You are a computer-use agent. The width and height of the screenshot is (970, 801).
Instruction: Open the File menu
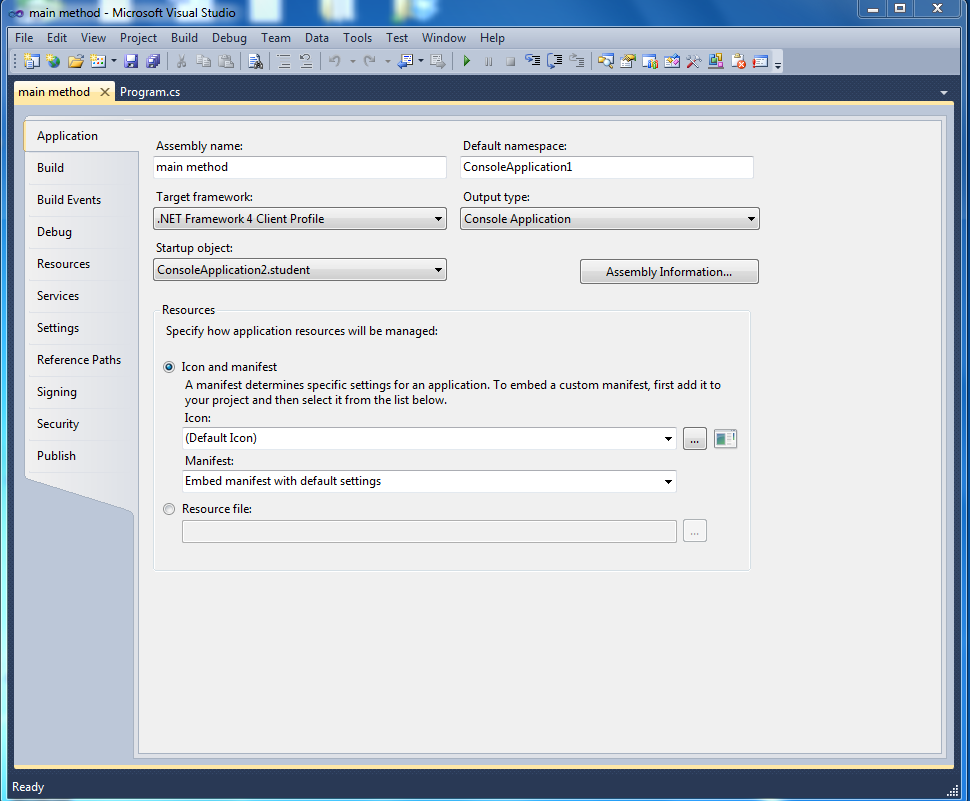tap(24, 38)
